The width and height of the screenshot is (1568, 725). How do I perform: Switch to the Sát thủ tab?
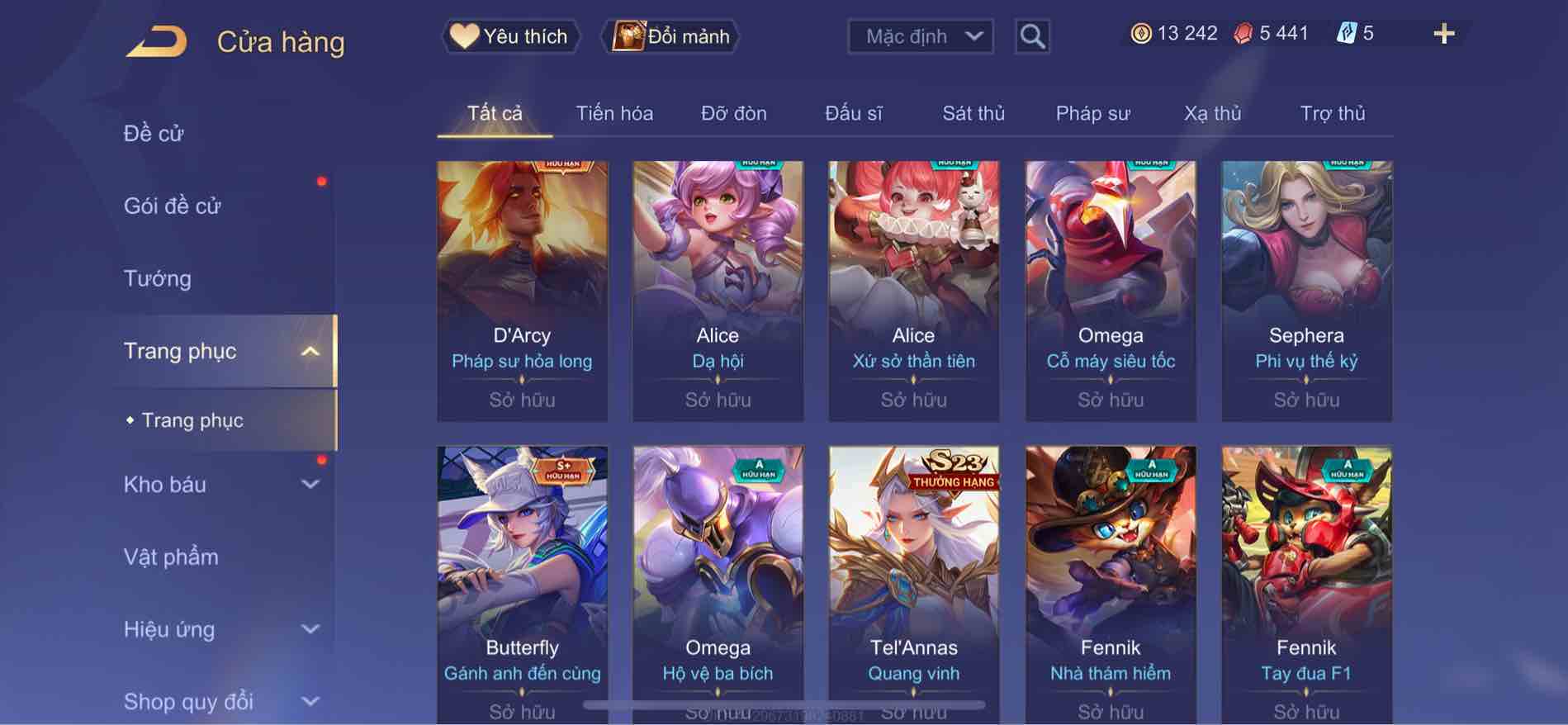click(973, 113)
